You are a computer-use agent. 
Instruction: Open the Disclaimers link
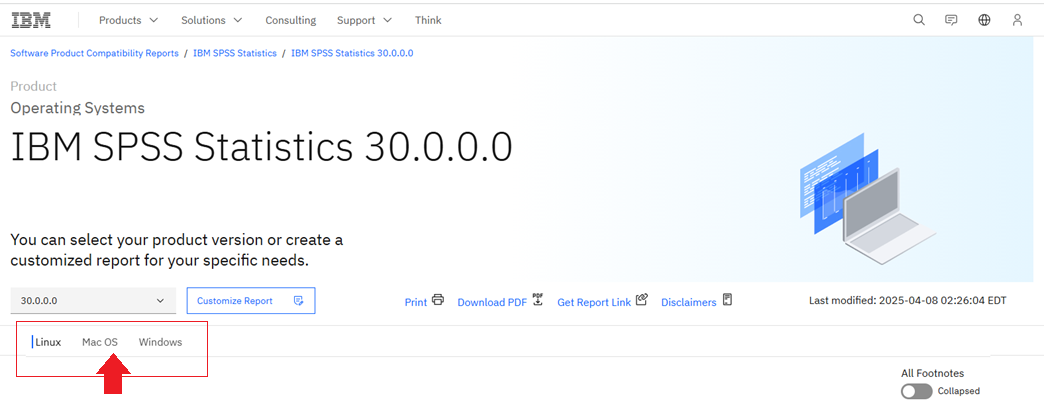[688, 302]
